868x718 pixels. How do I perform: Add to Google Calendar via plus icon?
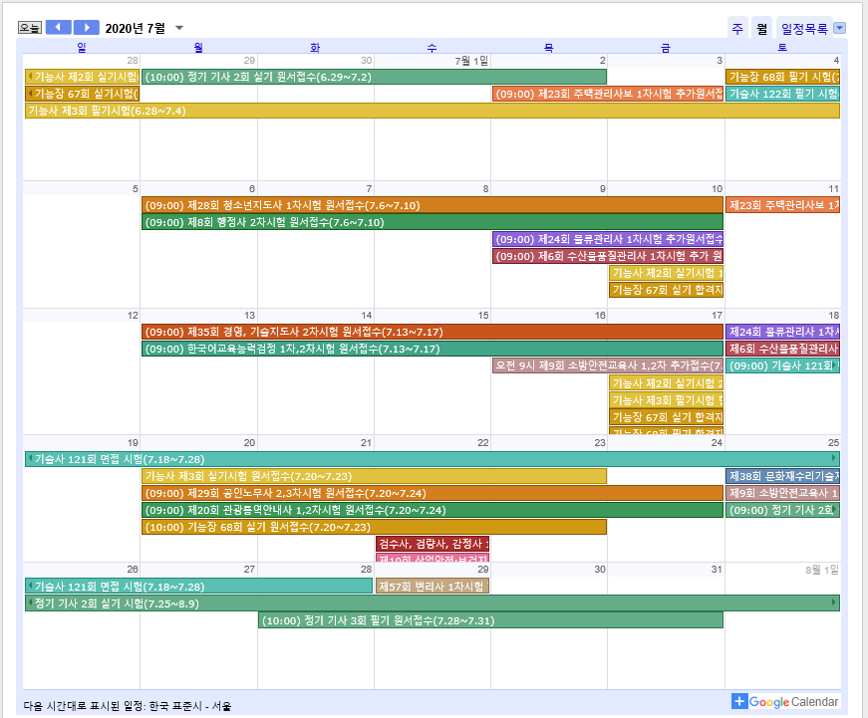(x=739, y=702)
